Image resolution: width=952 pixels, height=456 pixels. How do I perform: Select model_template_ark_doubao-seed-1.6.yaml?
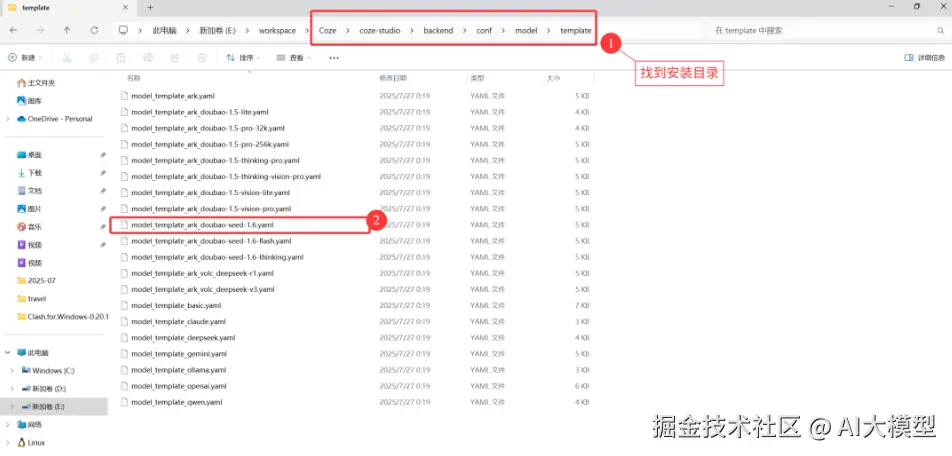(202, 225)
